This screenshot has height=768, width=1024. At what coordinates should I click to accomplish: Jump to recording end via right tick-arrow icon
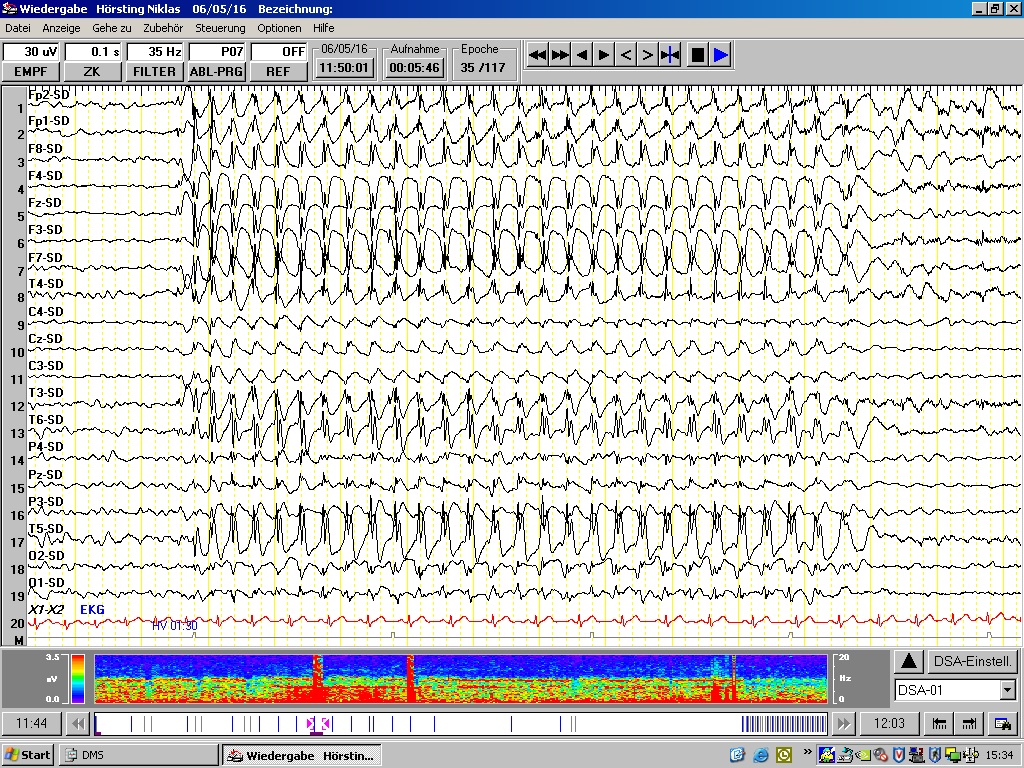[x=968, y=723]
